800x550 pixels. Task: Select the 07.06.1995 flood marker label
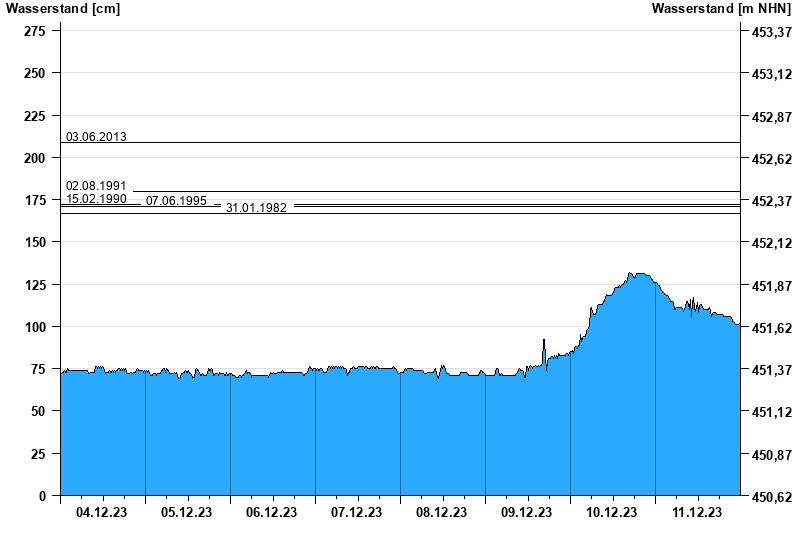(x=176, y=201)
